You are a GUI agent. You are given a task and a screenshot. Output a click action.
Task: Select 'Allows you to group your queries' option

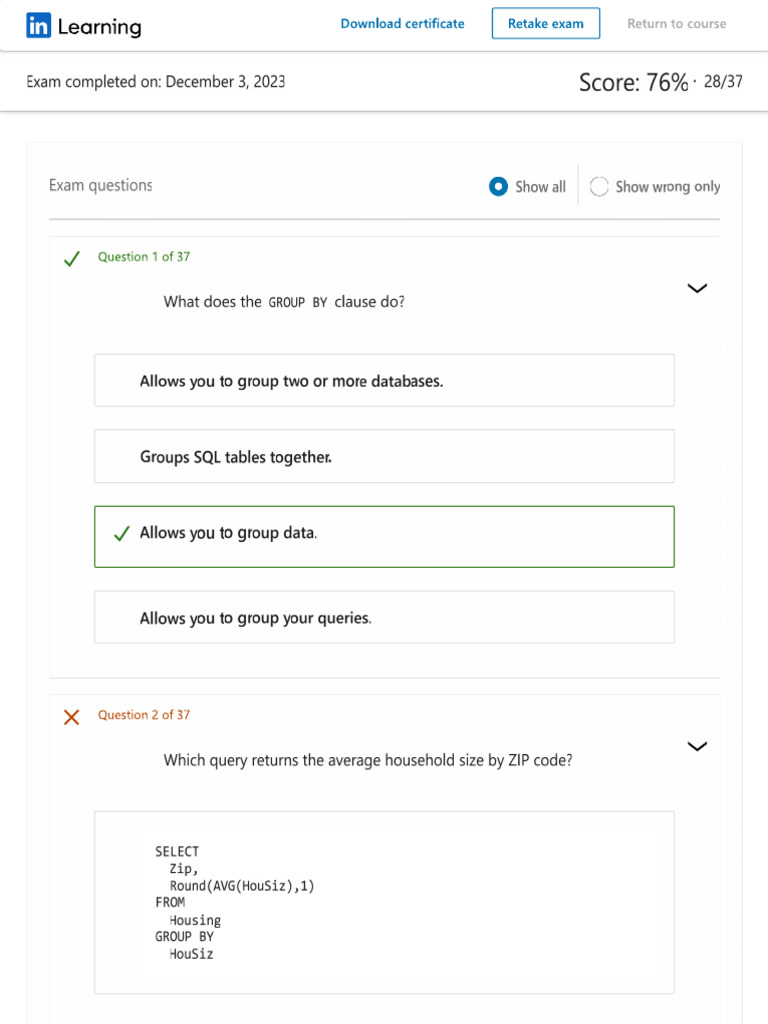(x=384, y=618)
